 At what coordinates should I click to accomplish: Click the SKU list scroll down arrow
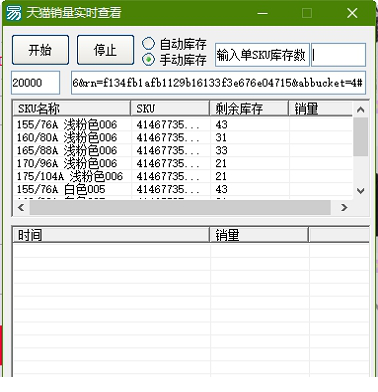pyautogui.click(x=360, y=191)
